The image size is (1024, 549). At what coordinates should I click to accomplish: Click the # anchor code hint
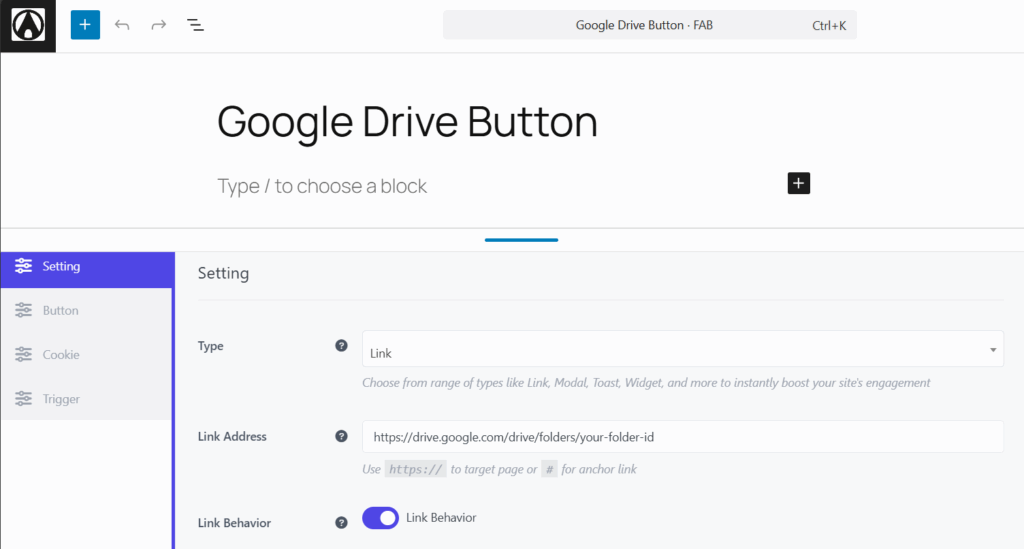click(549, 469)
